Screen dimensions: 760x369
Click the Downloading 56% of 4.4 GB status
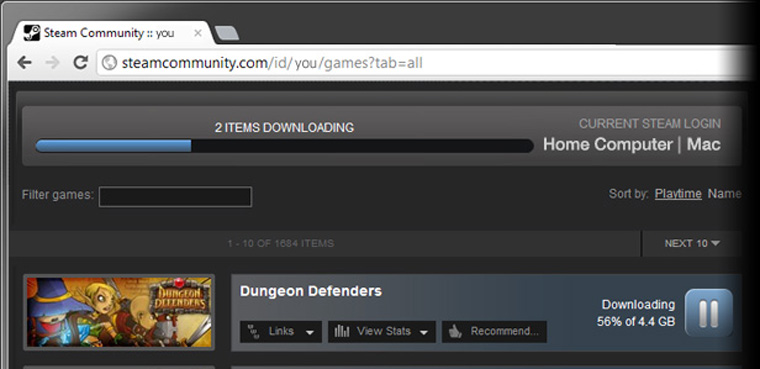pos(636,313)
